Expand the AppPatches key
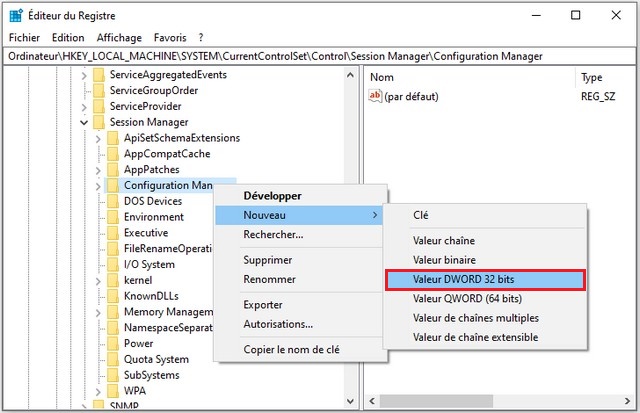This screenshot has height=413, width=640. point(98,171)
